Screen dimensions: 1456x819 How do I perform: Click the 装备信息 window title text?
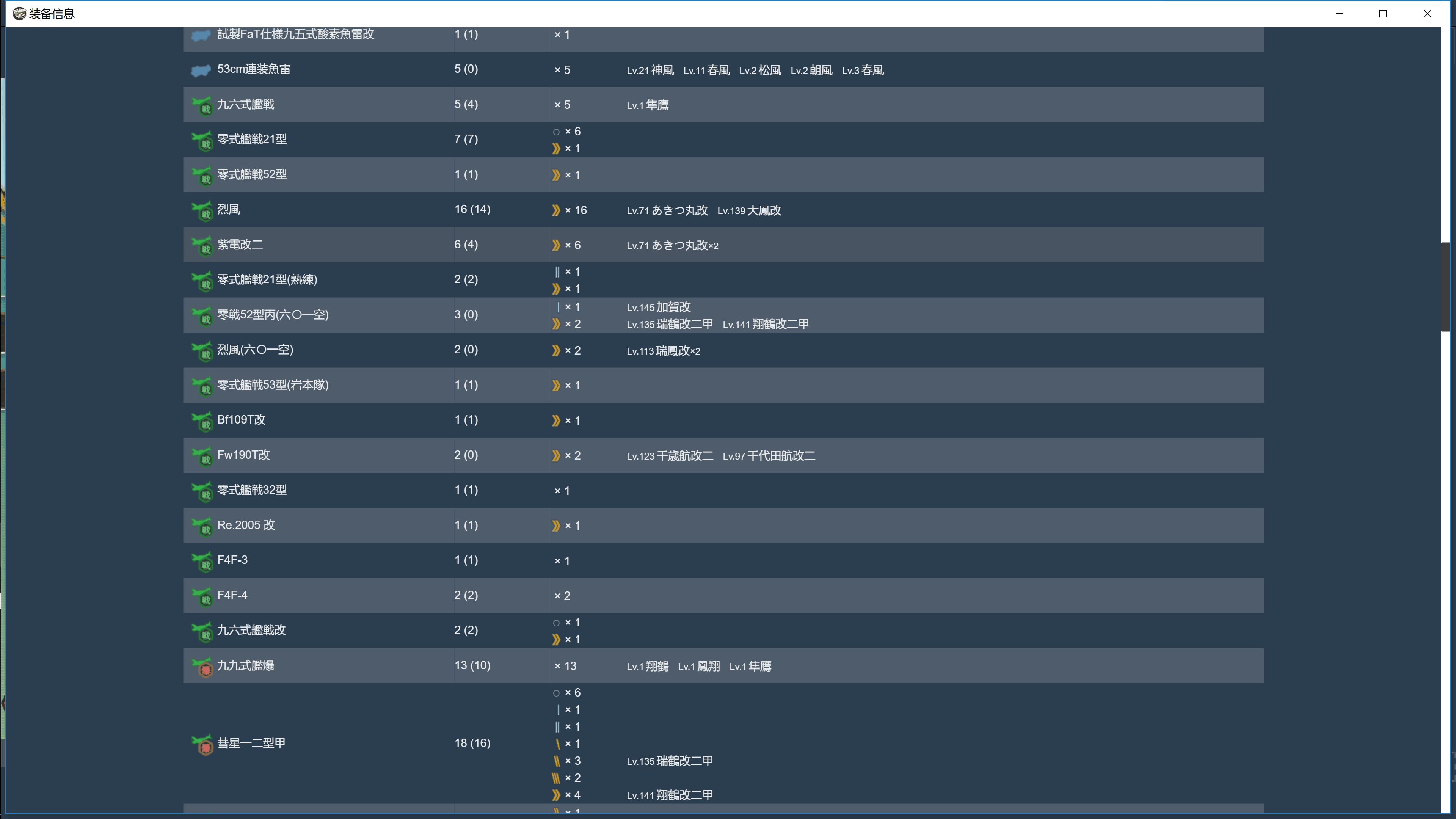(52, 14)
